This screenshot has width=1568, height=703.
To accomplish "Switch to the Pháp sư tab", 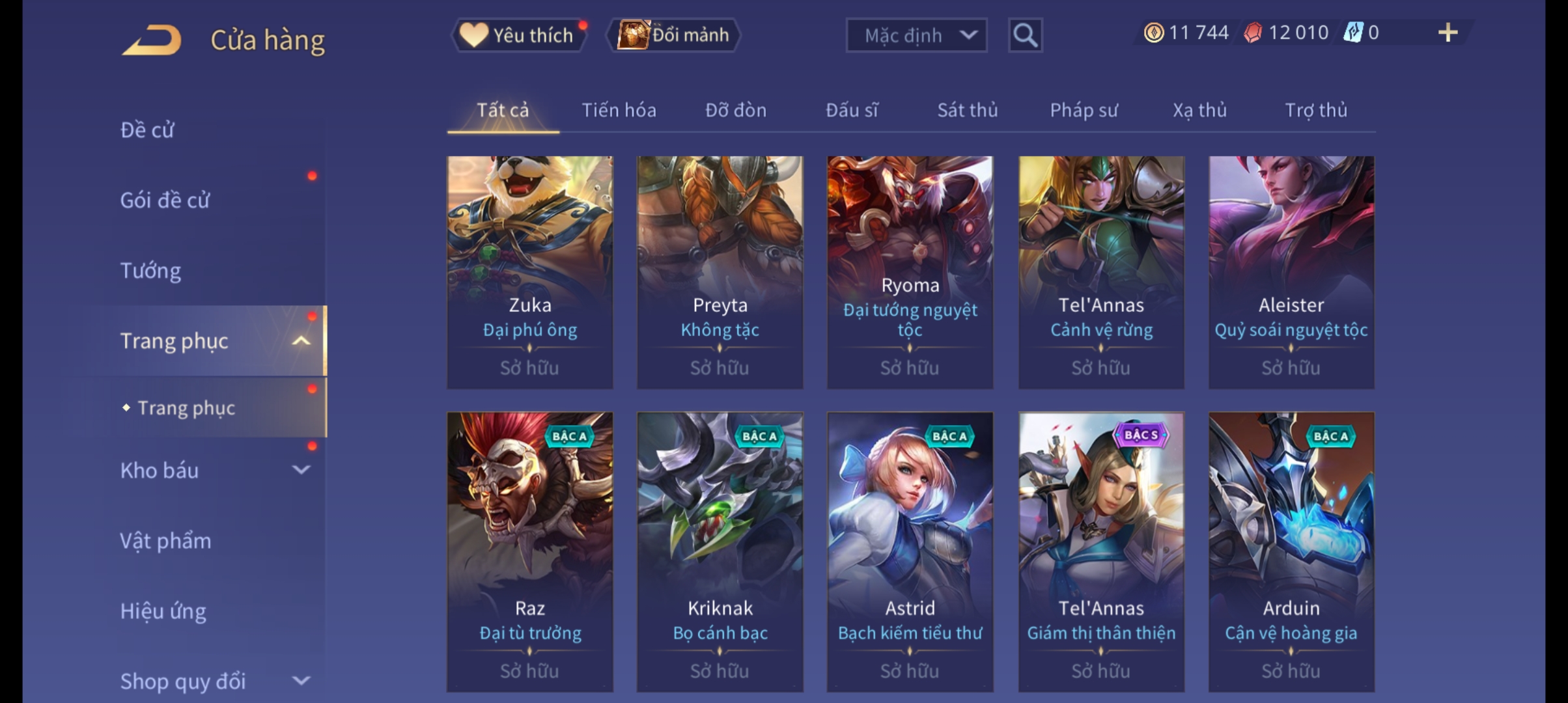I will click(1084, 111).
